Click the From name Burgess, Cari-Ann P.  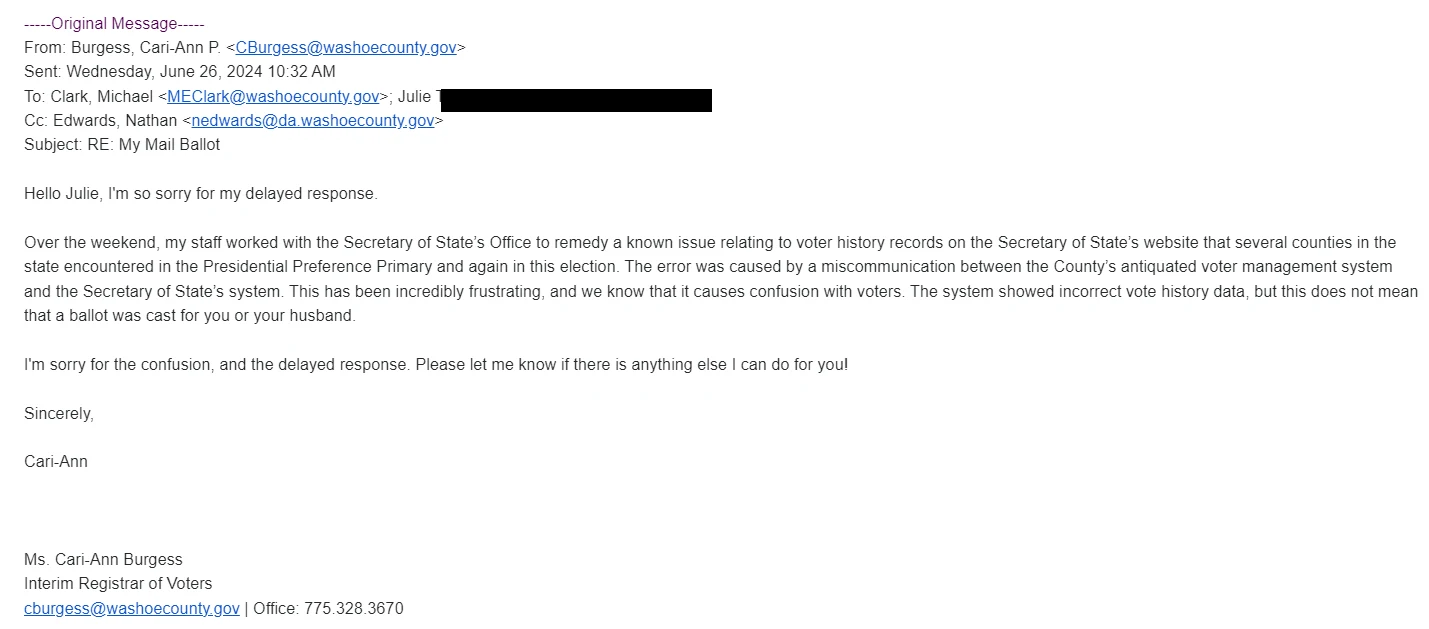[146, 47]
